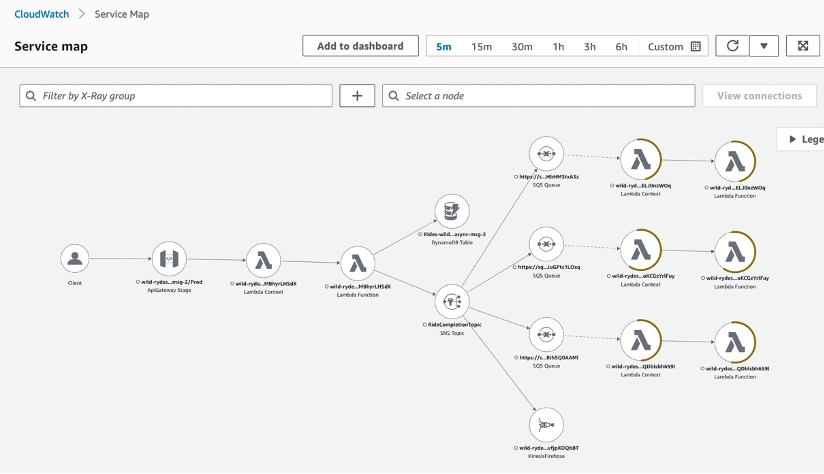The image size is (824, 474).
Task: Click the plus button beside X-Ray filter
Action: coord(357,96)
